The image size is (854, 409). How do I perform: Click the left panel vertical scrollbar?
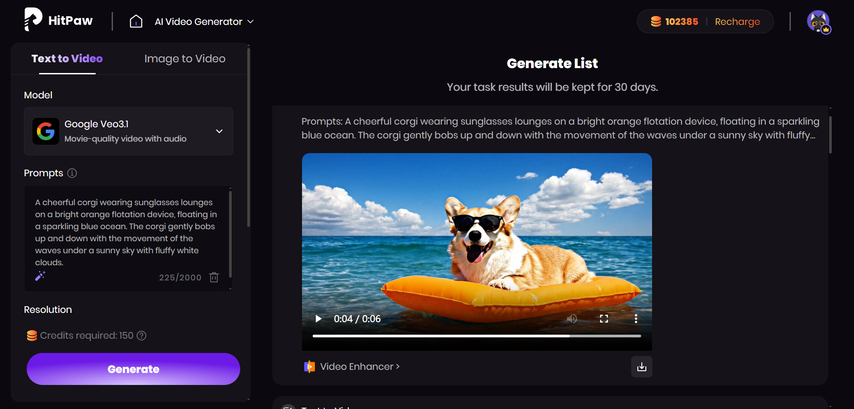(249, 136)
